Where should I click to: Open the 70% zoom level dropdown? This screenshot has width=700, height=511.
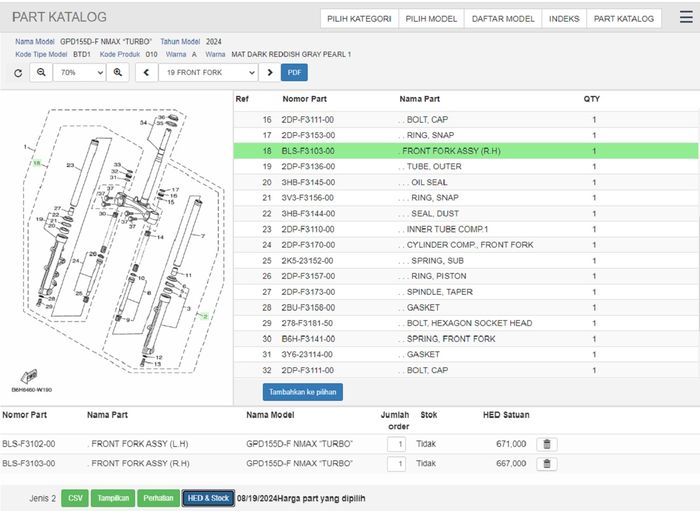[80, 73]
